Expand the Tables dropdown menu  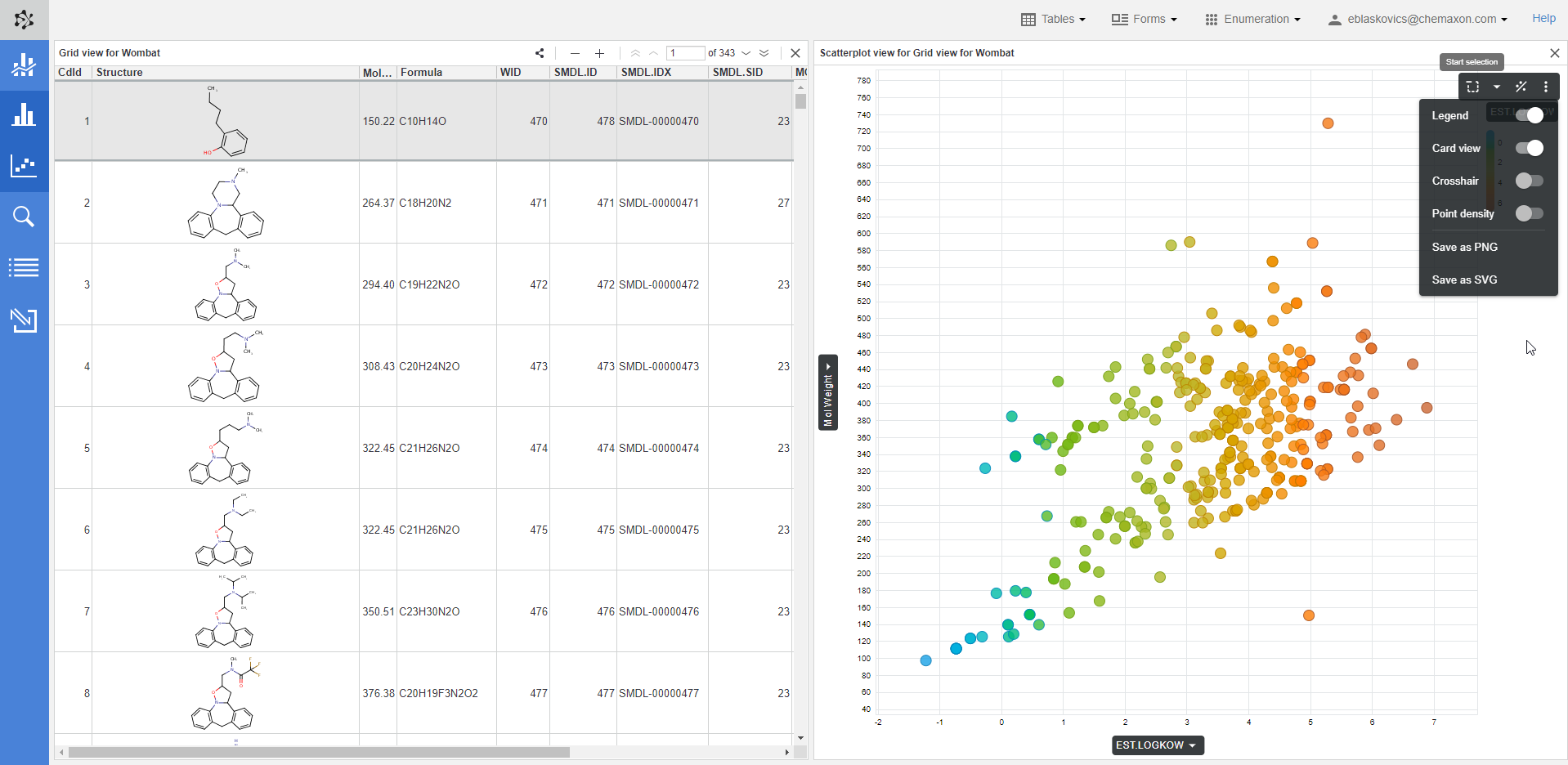[1053, 19]
